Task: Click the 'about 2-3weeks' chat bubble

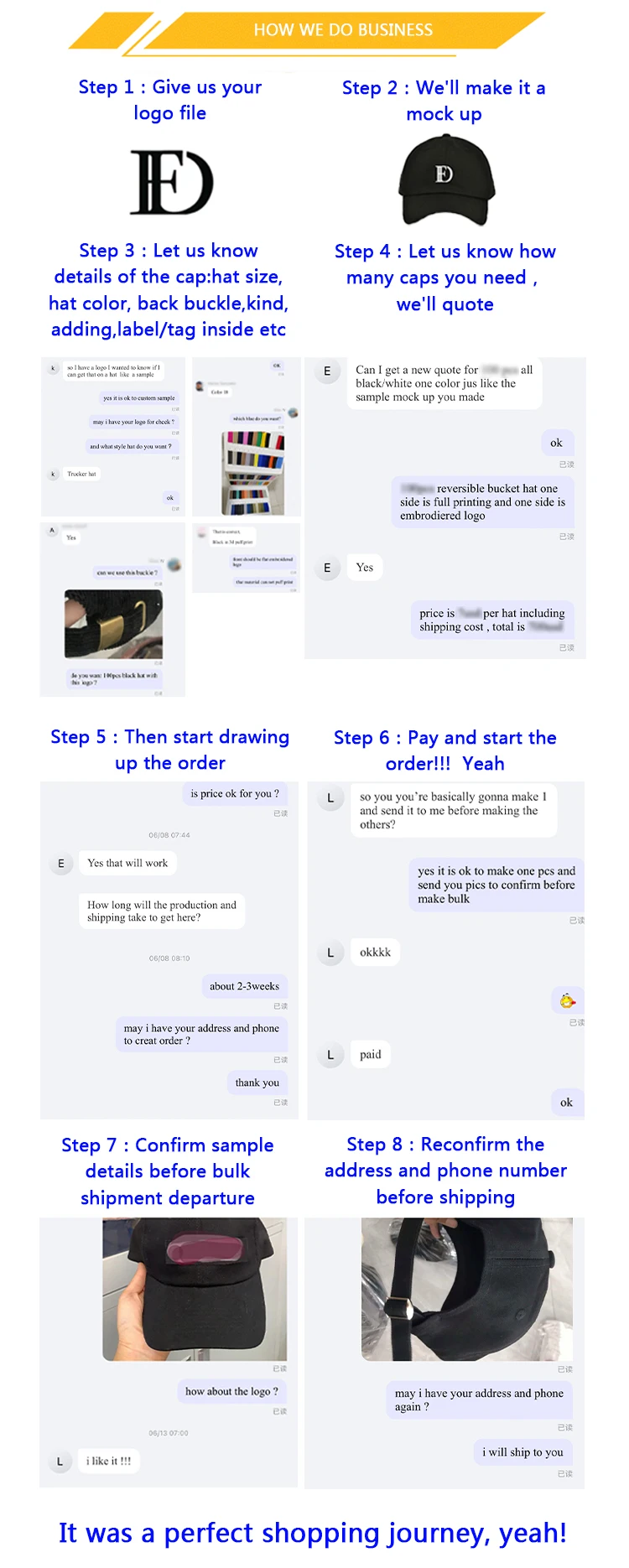Action: click(x=244, y=986)
